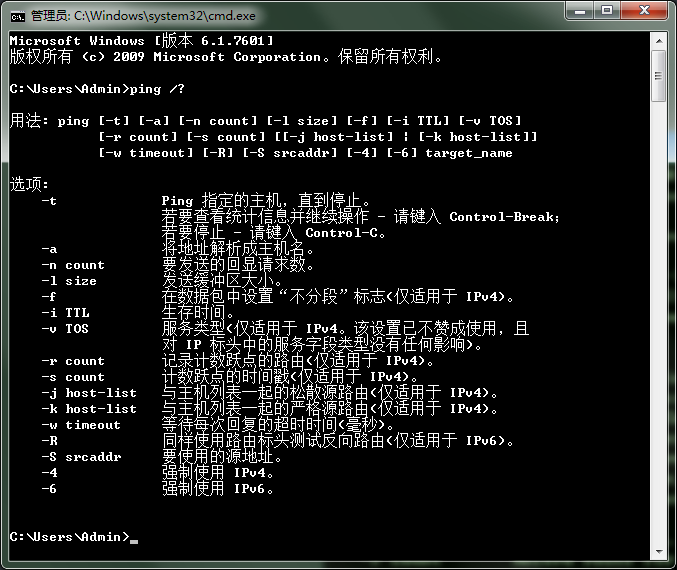Click the 'Microsoft Windows [版本 6.1.7601]' line
This screenshot has height=570, width=677.
(142, 41)
